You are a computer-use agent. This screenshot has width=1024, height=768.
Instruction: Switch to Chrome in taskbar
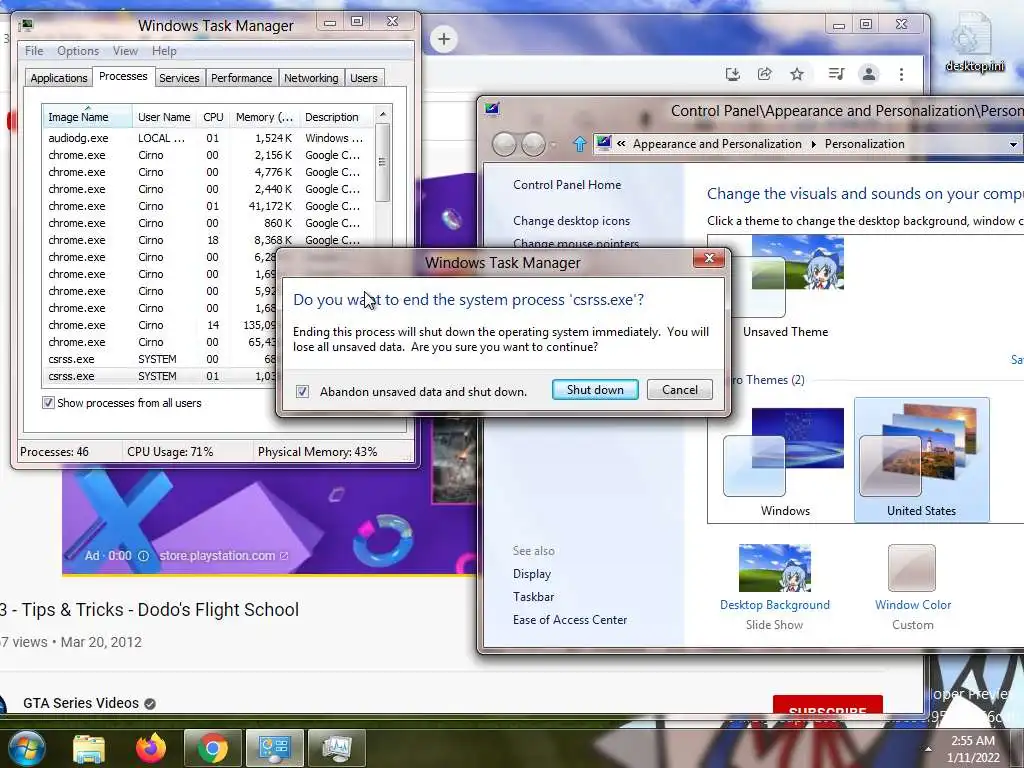click(x=212, y=748)
